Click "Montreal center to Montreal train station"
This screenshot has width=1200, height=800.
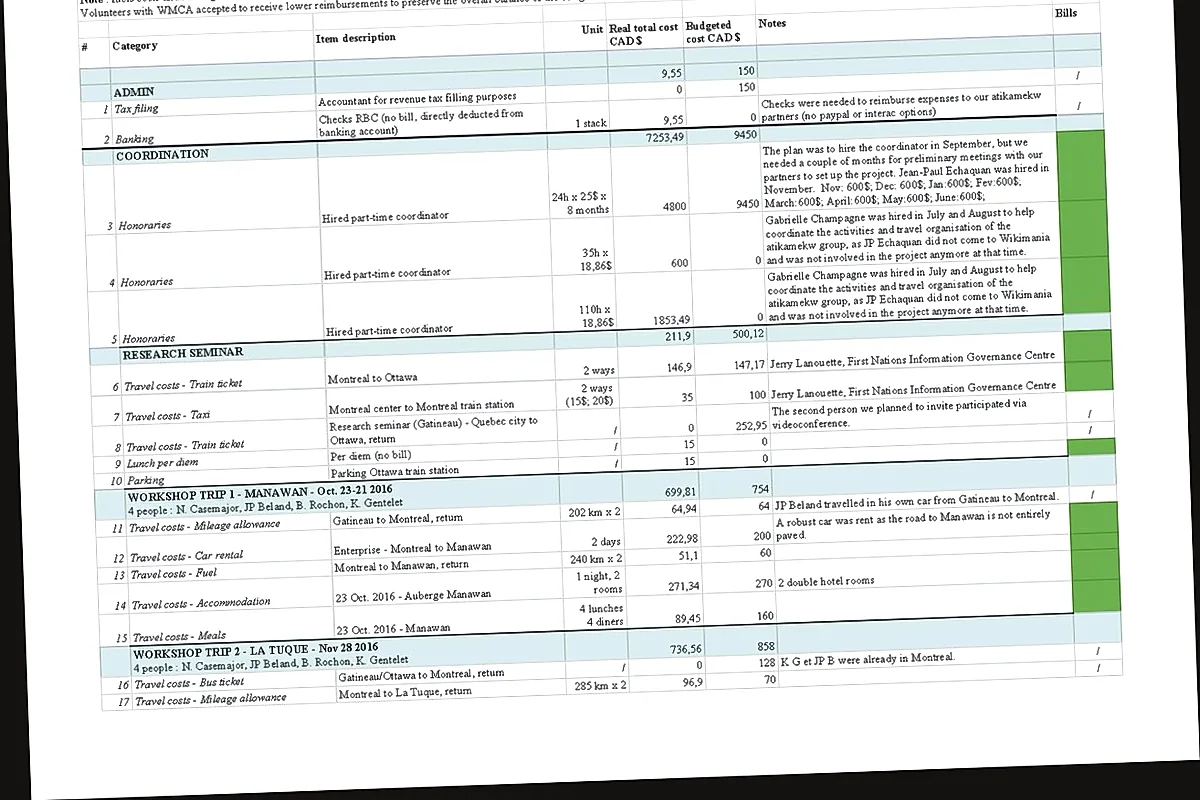pyautogui.click(x=422, y=408)
